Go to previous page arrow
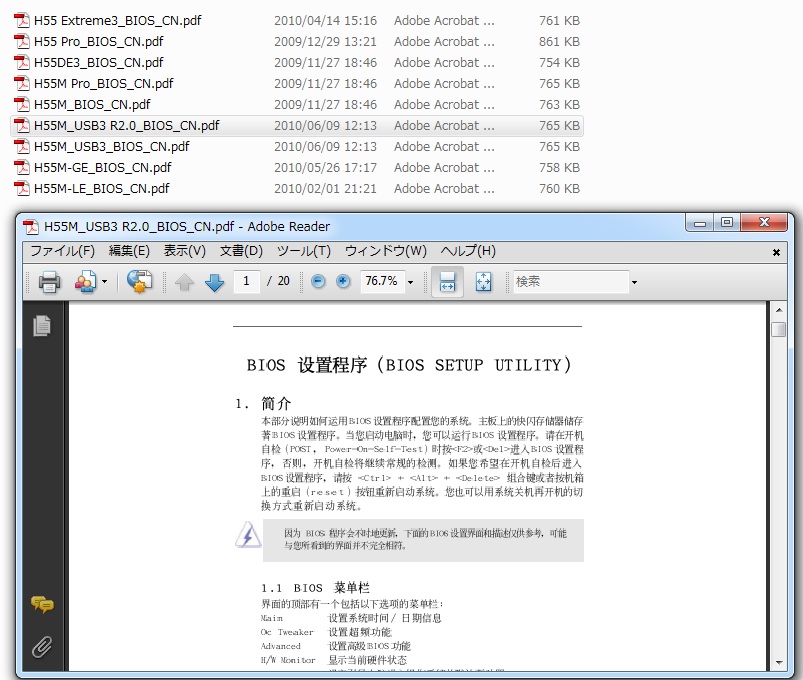The width and height of the screenshot is (803, 680). pos(184,282)
